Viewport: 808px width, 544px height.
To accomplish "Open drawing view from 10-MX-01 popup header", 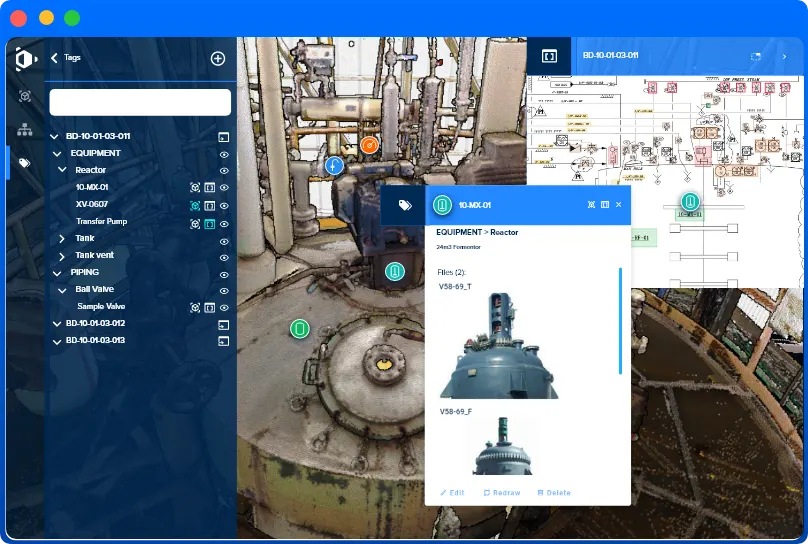I will (x=605, y=205).
